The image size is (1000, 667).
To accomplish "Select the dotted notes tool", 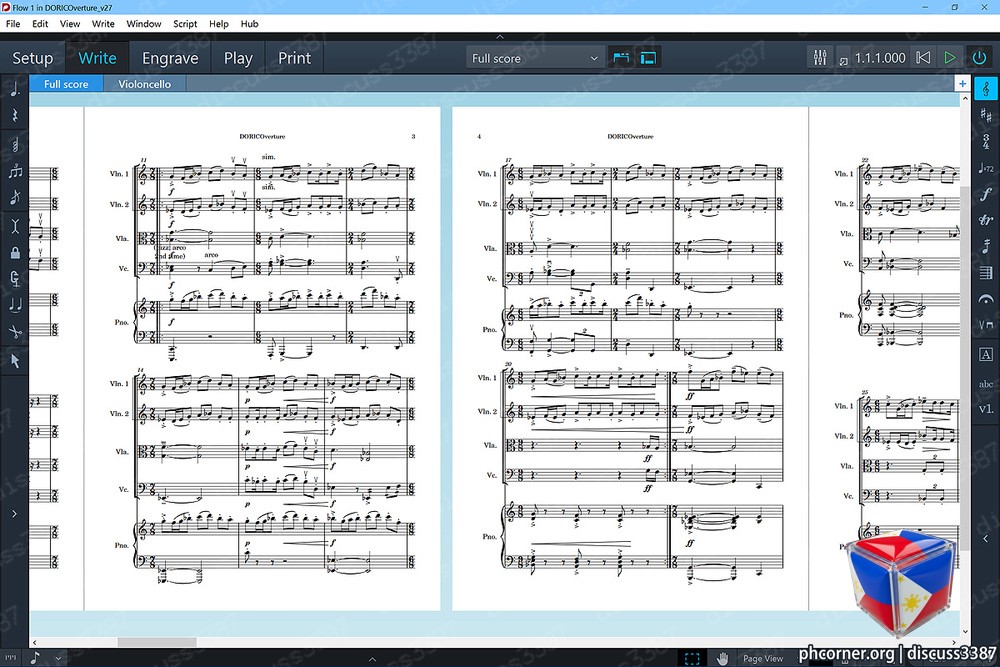I will pyautogui.click(x=15, y=88).
